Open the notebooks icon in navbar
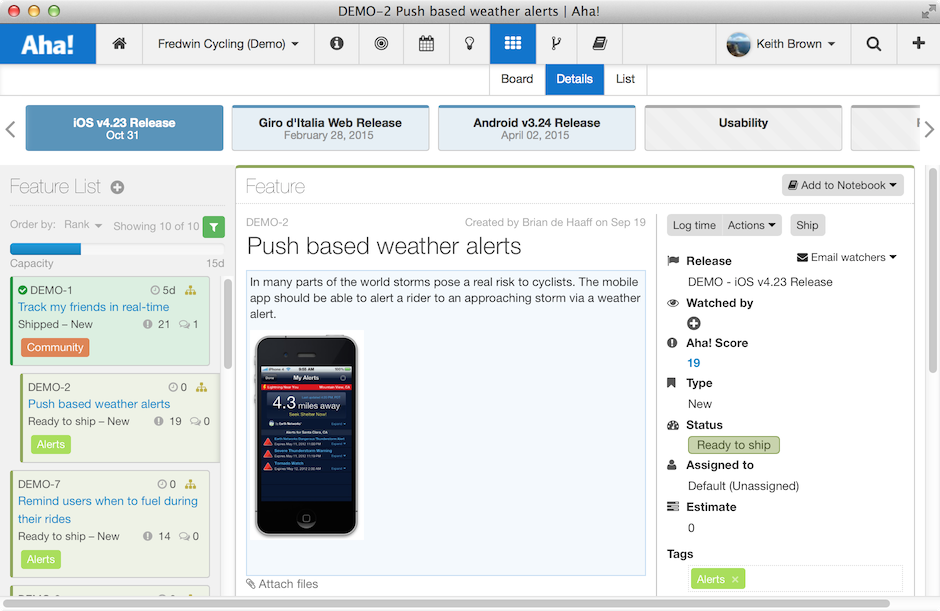Screen dimensions: 940x611 (x=599, y=43)
